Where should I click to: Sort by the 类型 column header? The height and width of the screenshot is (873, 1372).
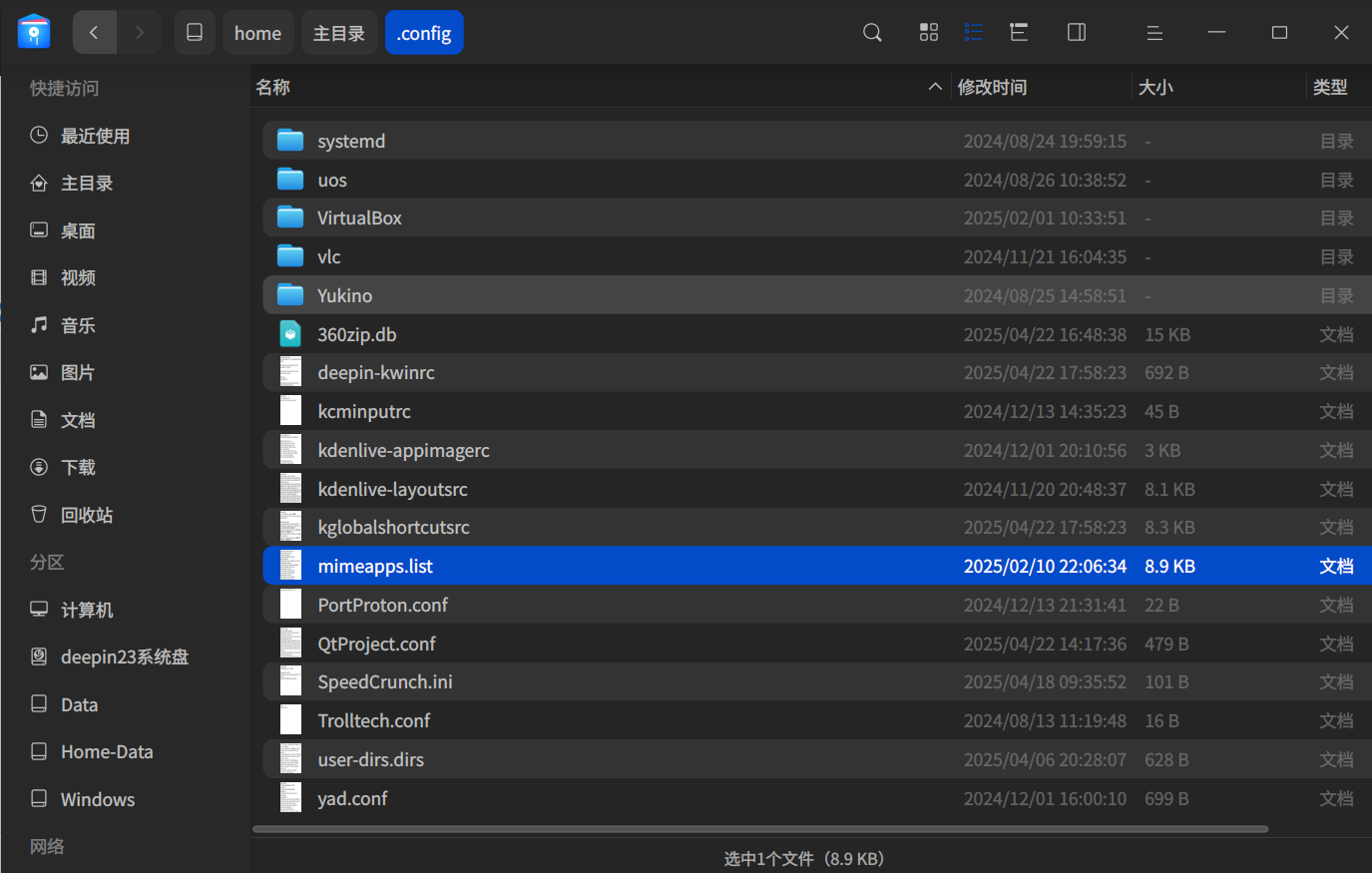(x=1338, y=87)
